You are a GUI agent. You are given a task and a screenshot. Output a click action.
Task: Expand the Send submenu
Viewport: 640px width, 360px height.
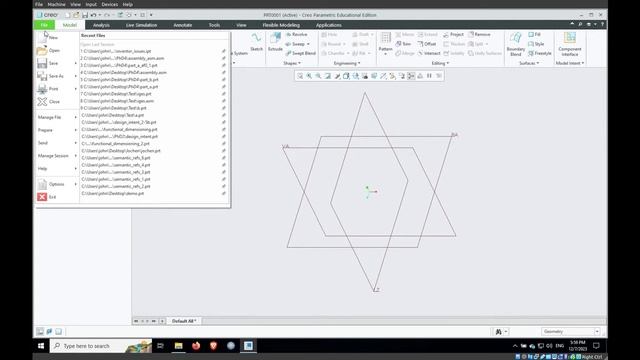point(57,143)
